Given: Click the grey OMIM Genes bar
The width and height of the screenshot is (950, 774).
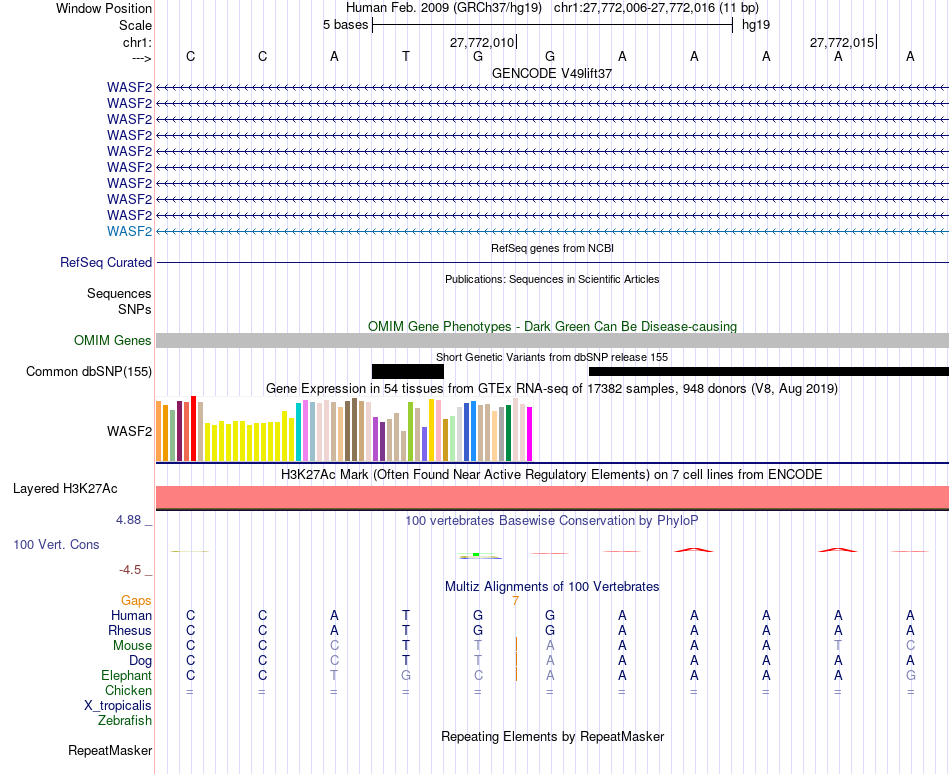Looking at the screenshot, I should click(553, 340).
